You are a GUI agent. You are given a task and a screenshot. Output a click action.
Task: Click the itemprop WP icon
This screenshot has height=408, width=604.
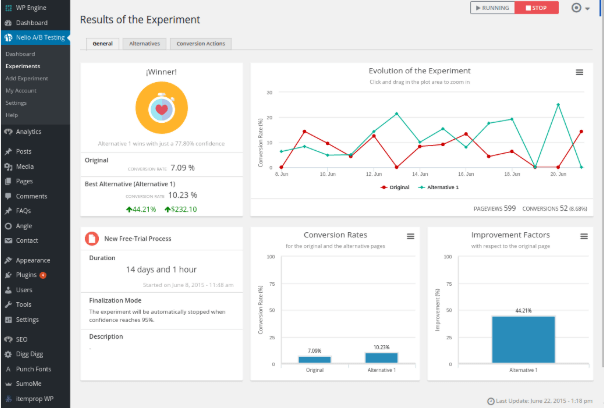(8, 399)
